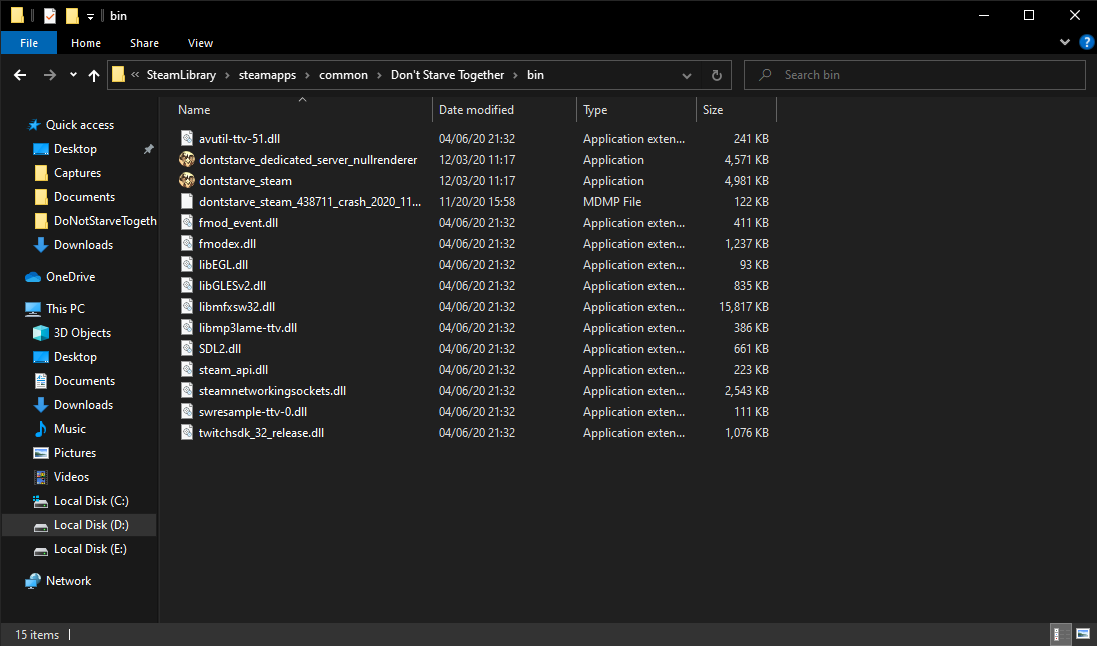Select the dontstarve_steam application icon
The image size is (1097, 646).
click(186, 181)
